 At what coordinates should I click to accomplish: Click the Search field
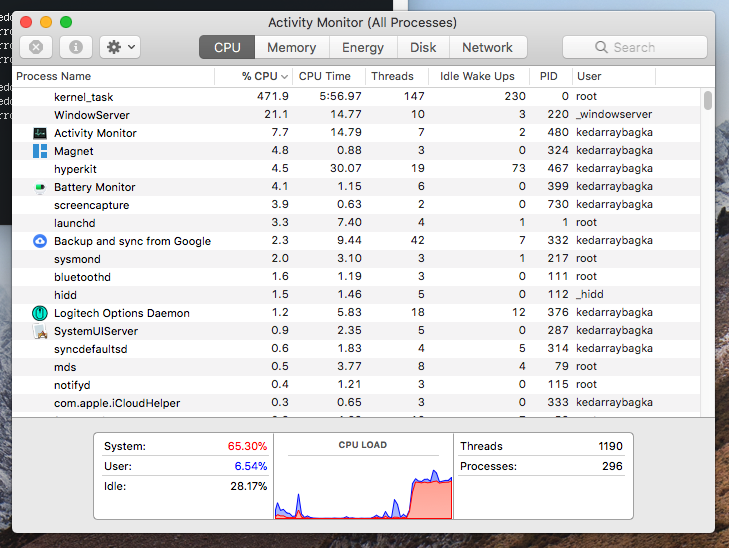[635, 47]
